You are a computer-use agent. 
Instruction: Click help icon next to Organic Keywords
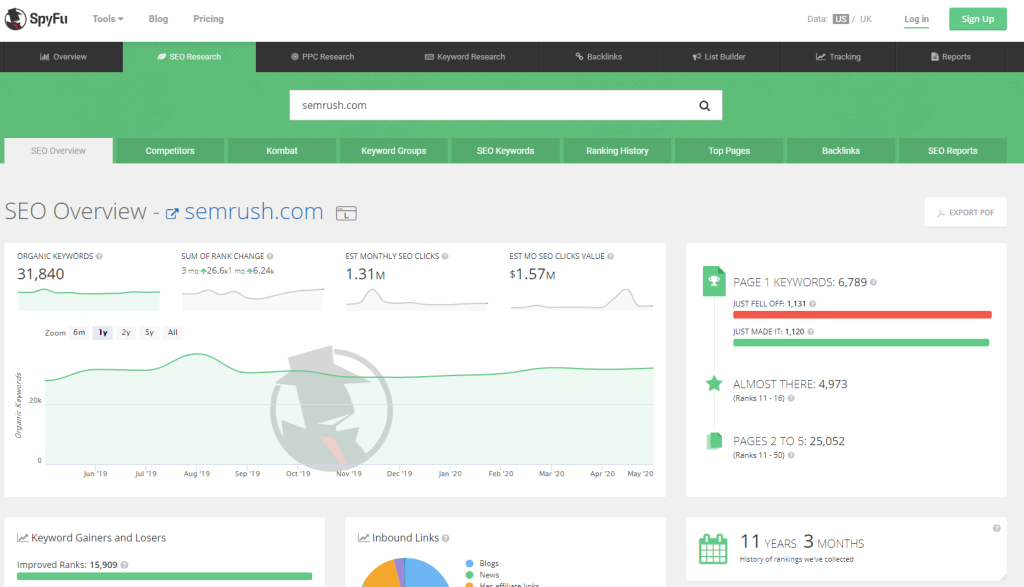click(99, 257)
